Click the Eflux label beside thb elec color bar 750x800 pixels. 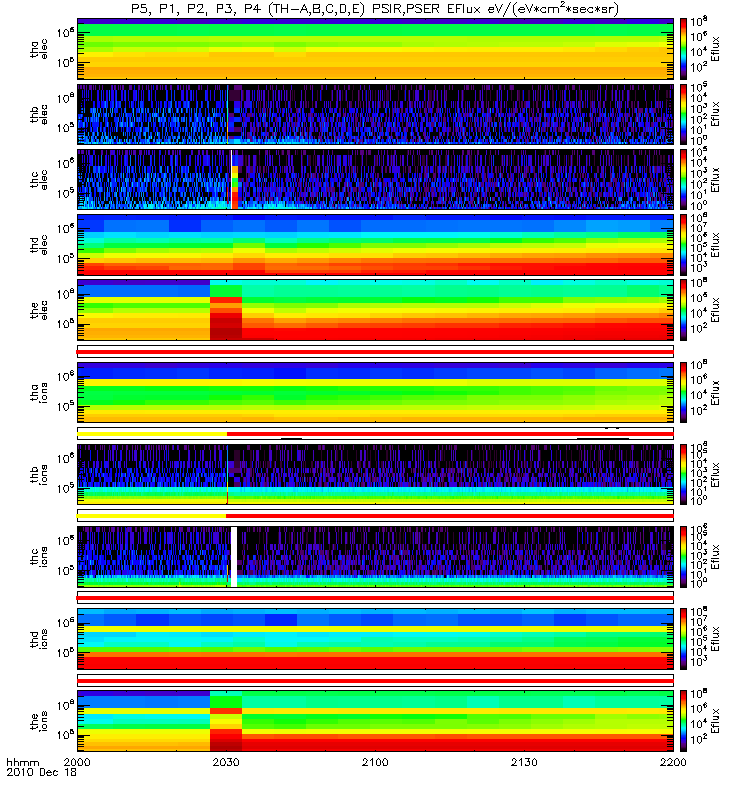(715, 114)
